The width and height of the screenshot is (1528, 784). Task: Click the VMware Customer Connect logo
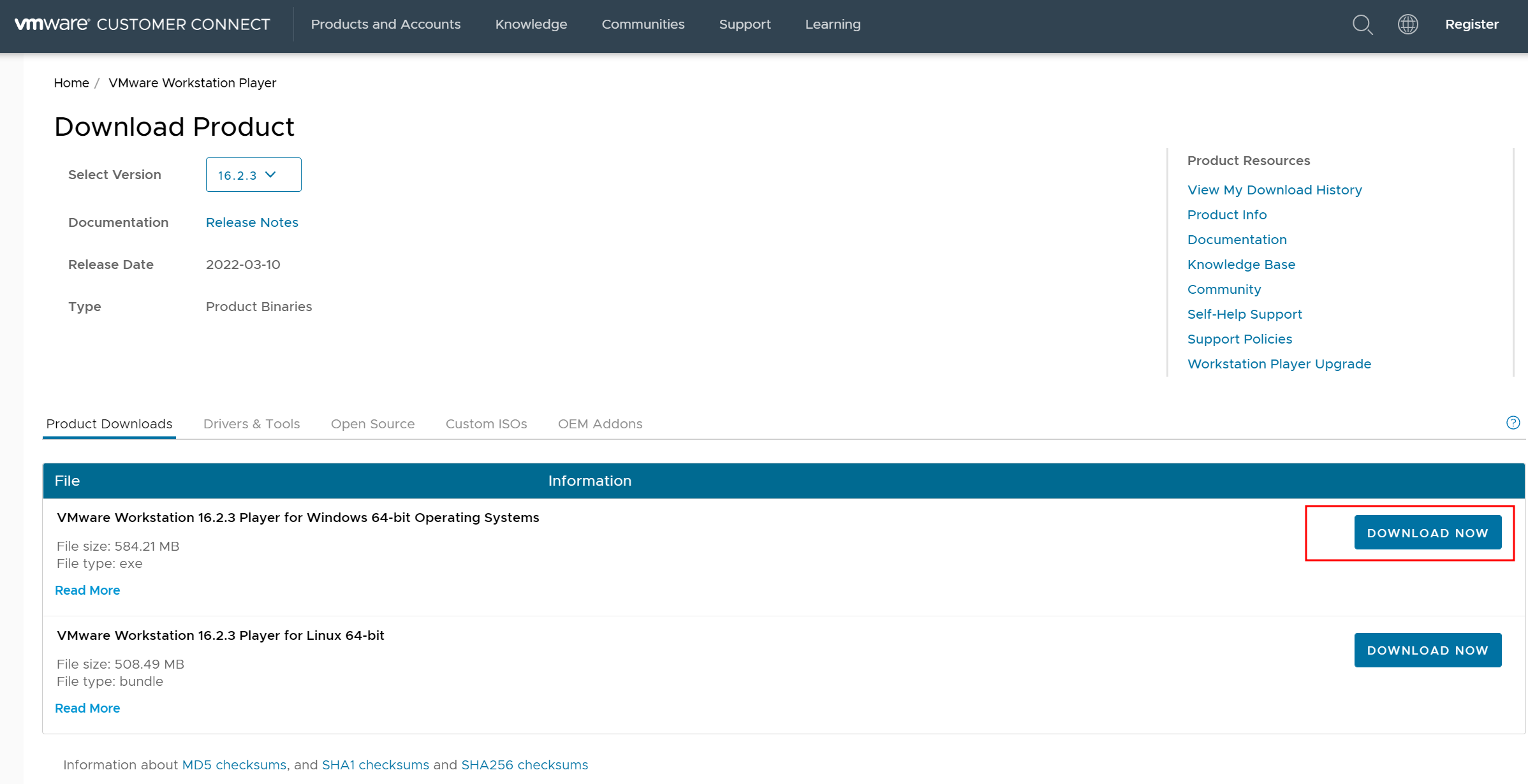(142, 24)
